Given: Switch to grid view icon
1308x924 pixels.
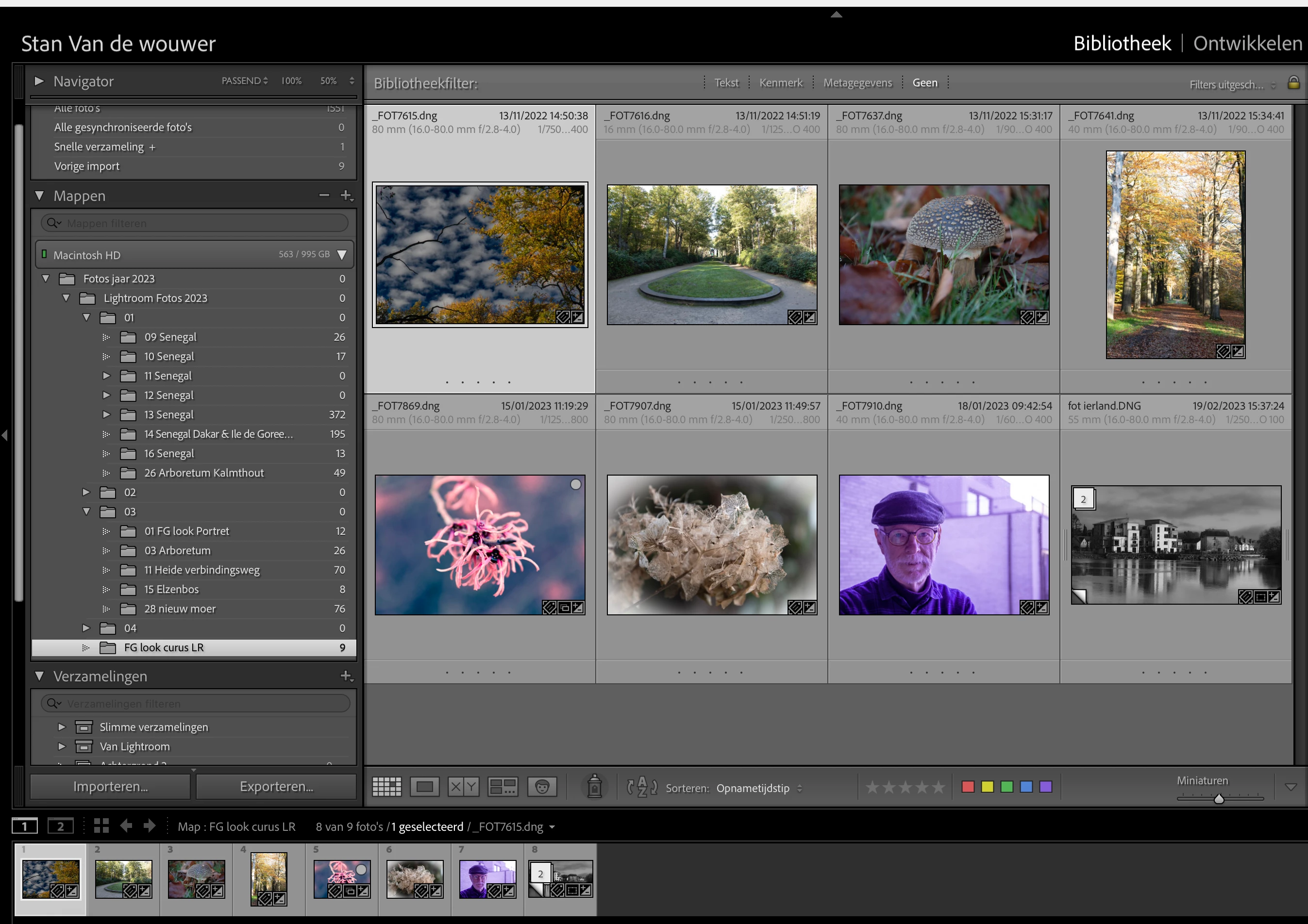Looking at the screenshot, I should (x=386, y=787).
